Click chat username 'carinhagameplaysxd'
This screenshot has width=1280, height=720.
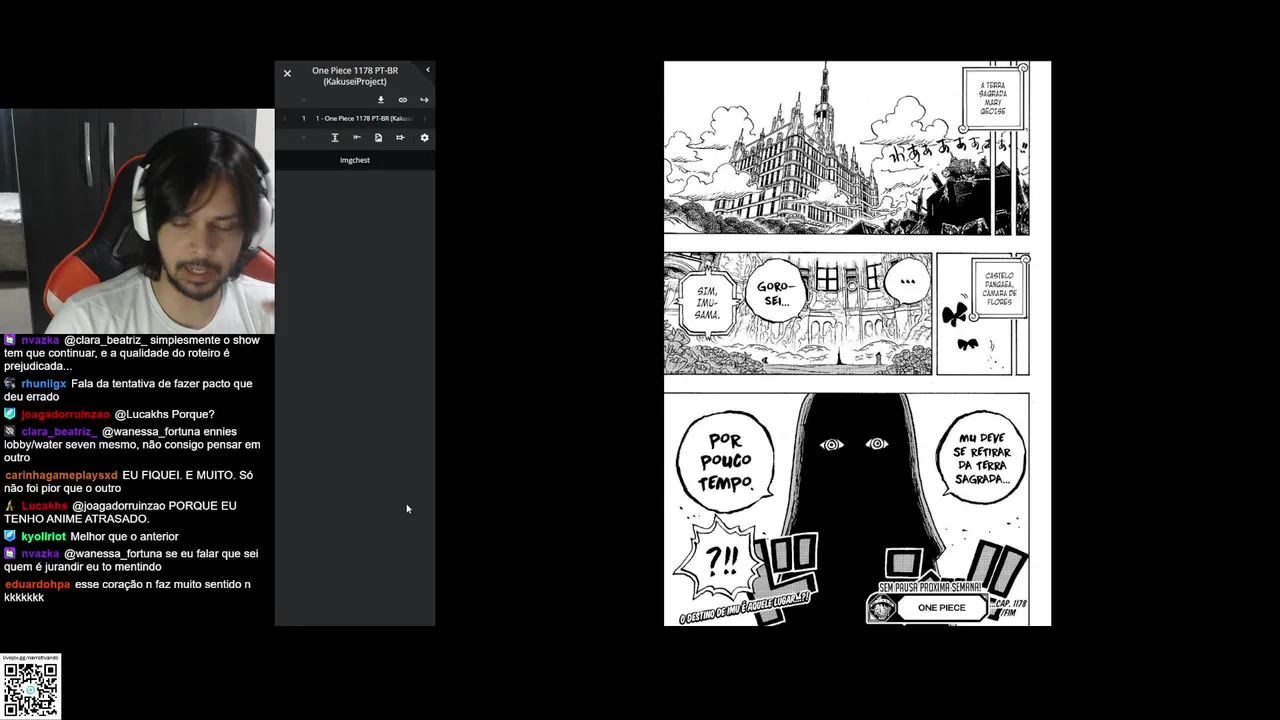tap(61, 475)
